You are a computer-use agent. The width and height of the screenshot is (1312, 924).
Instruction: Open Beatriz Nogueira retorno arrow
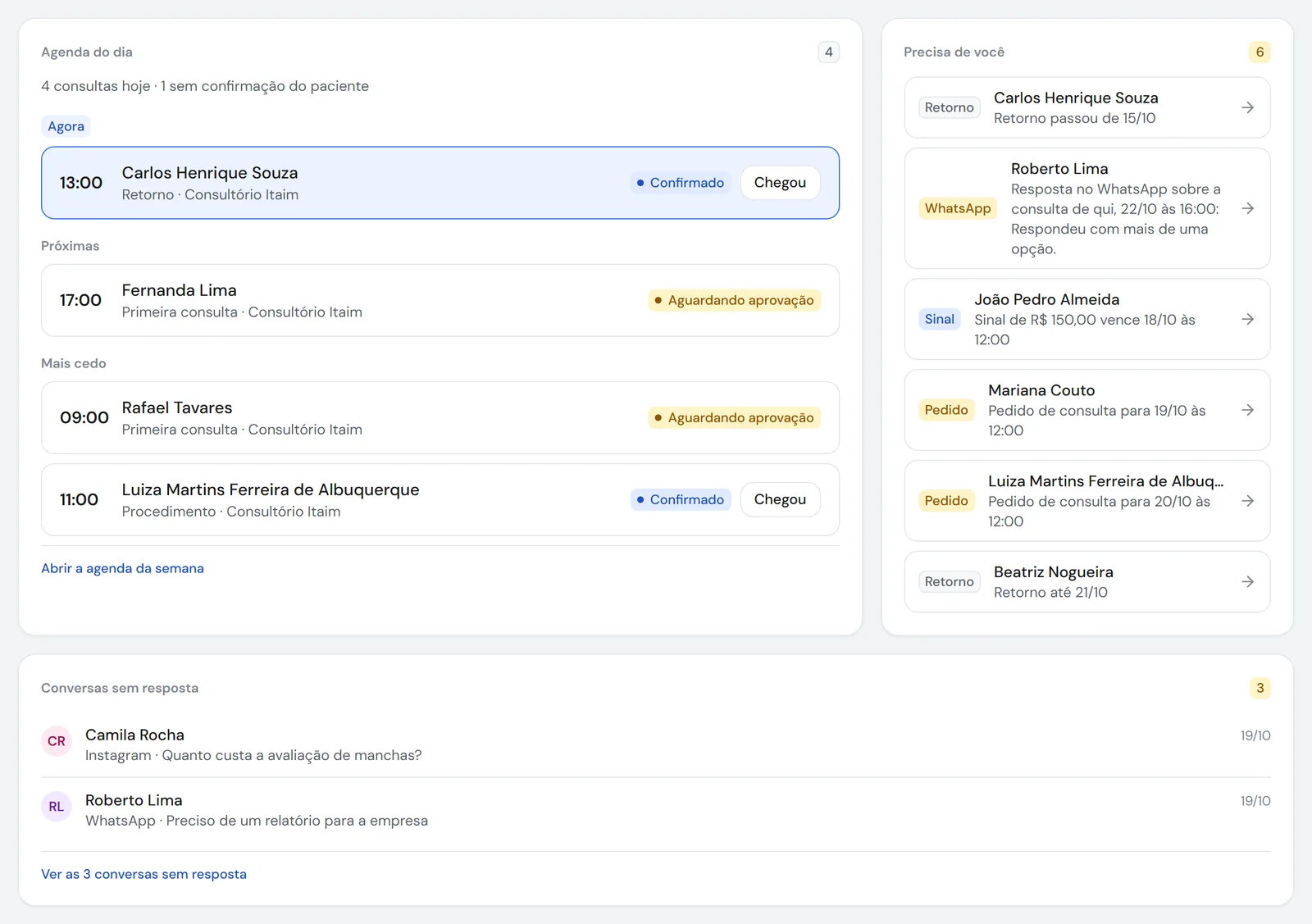pyautogui.click(x=1247, y=581)
